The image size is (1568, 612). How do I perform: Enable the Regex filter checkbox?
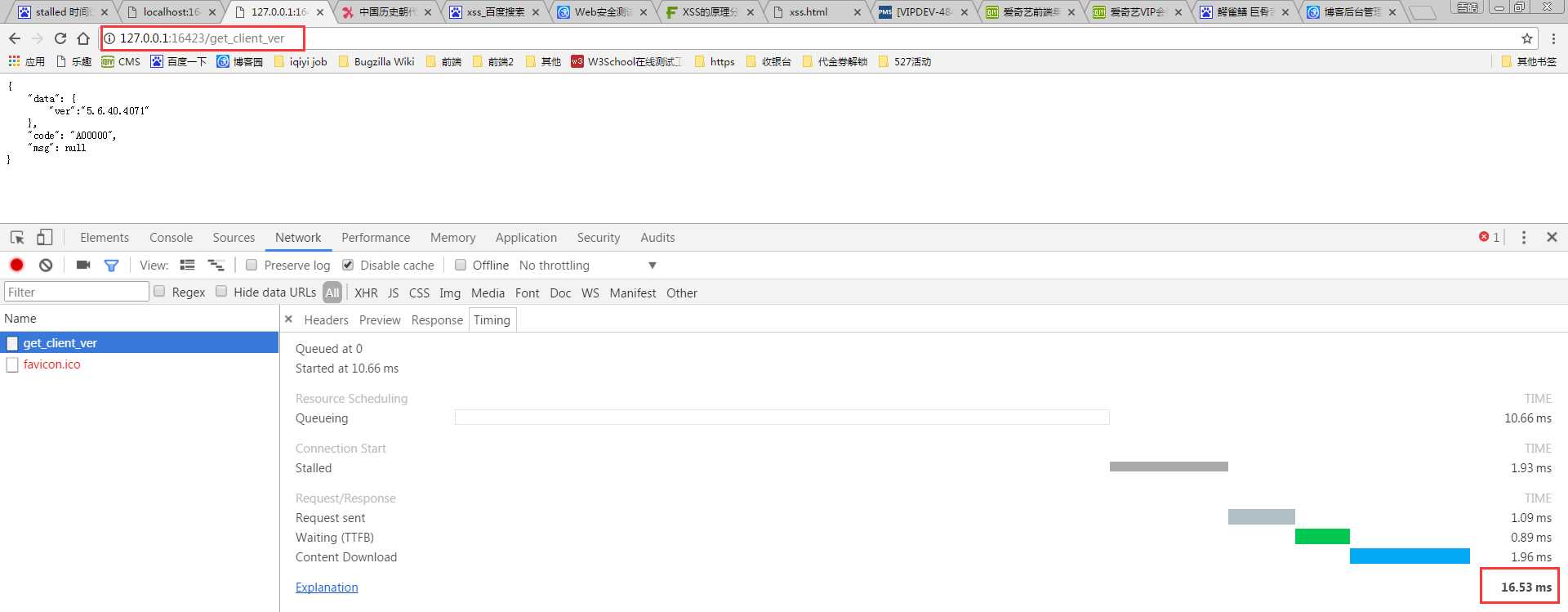click(159, 291)
